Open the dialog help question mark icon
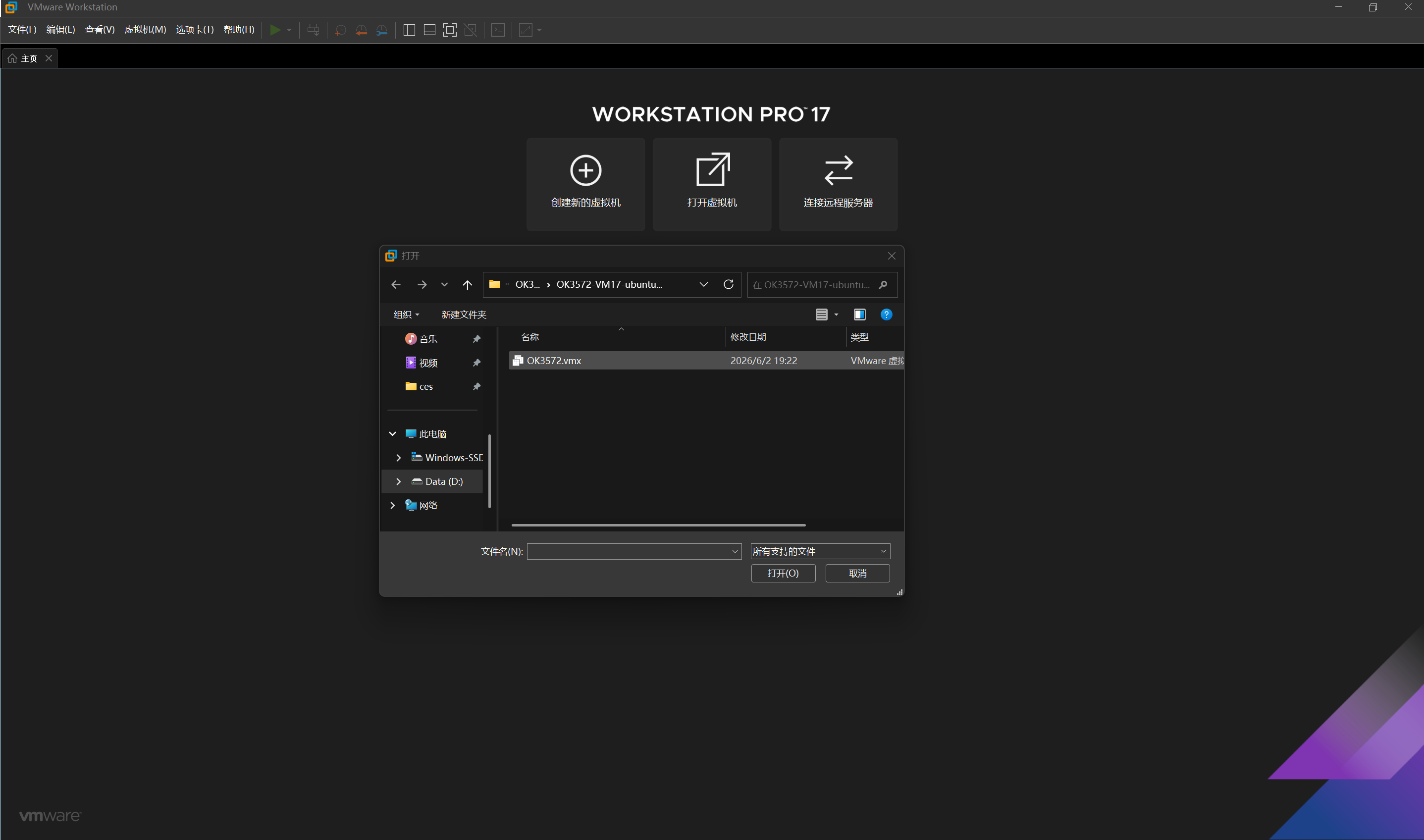 pos(886,315)
